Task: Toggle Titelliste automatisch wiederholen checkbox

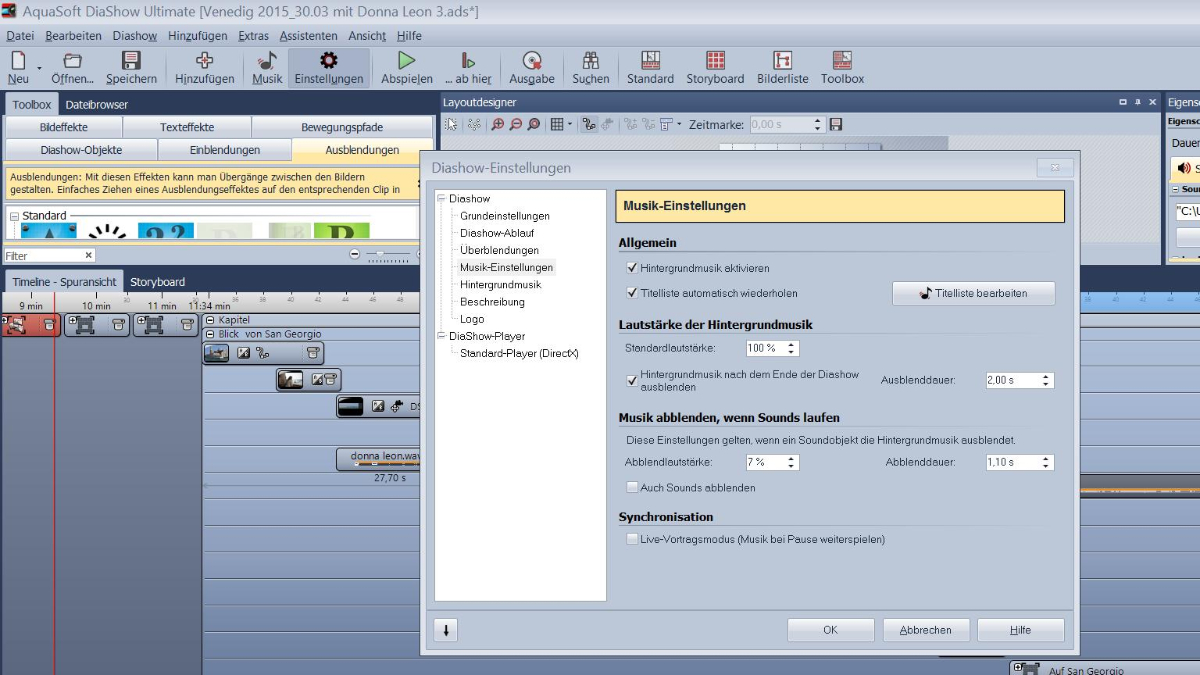Action: 632,293
